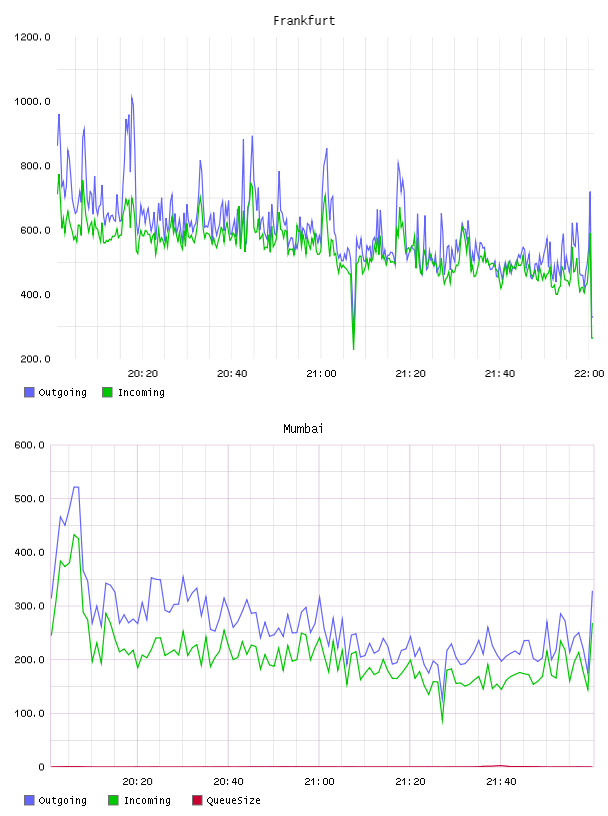The image size is (608, 816).
Task: Click the red QueueSize swatch in Mumbai legend
Action: (x=197, y=800)
